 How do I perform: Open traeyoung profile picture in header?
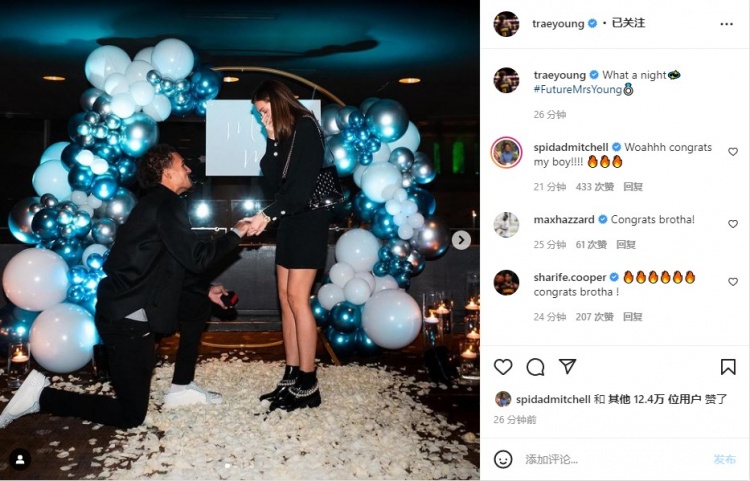[x=506, y=24]
